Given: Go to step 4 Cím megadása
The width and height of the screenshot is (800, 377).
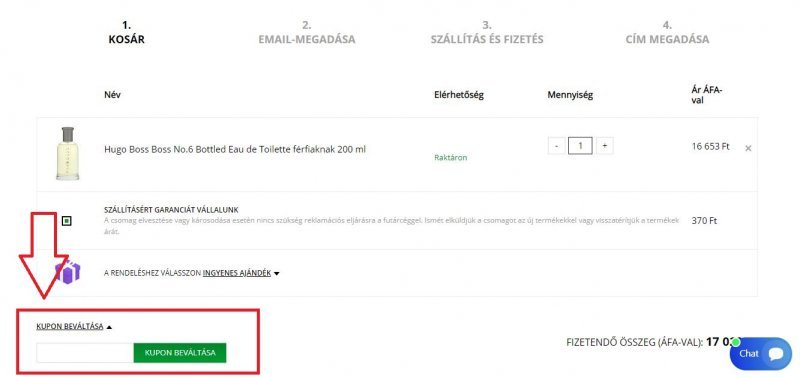Looking at the screenshot, I should point(667,33).
